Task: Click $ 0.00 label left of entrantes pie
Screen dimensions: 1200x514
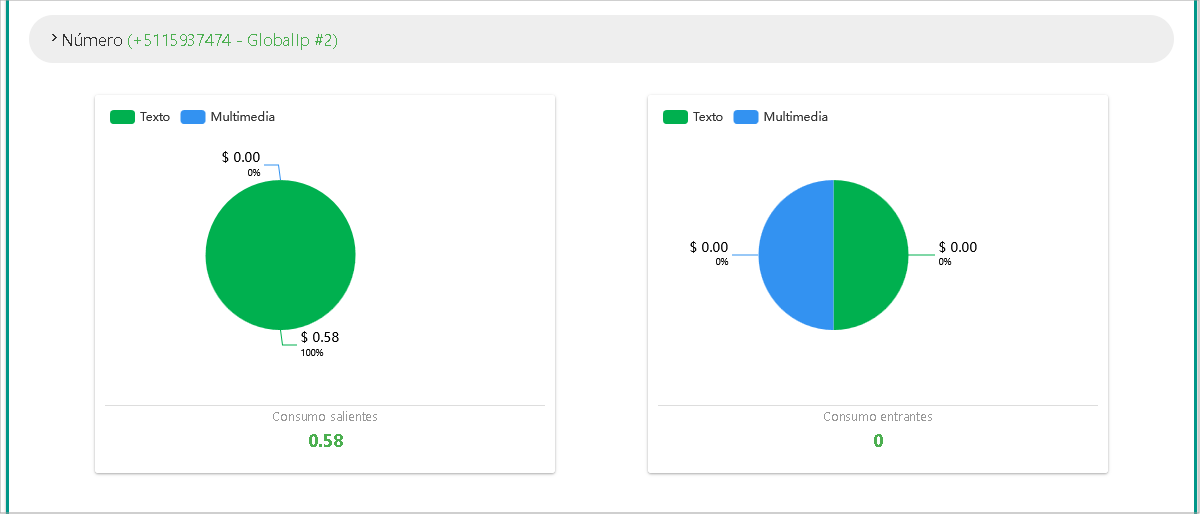Action: click(x=708, y=248)
